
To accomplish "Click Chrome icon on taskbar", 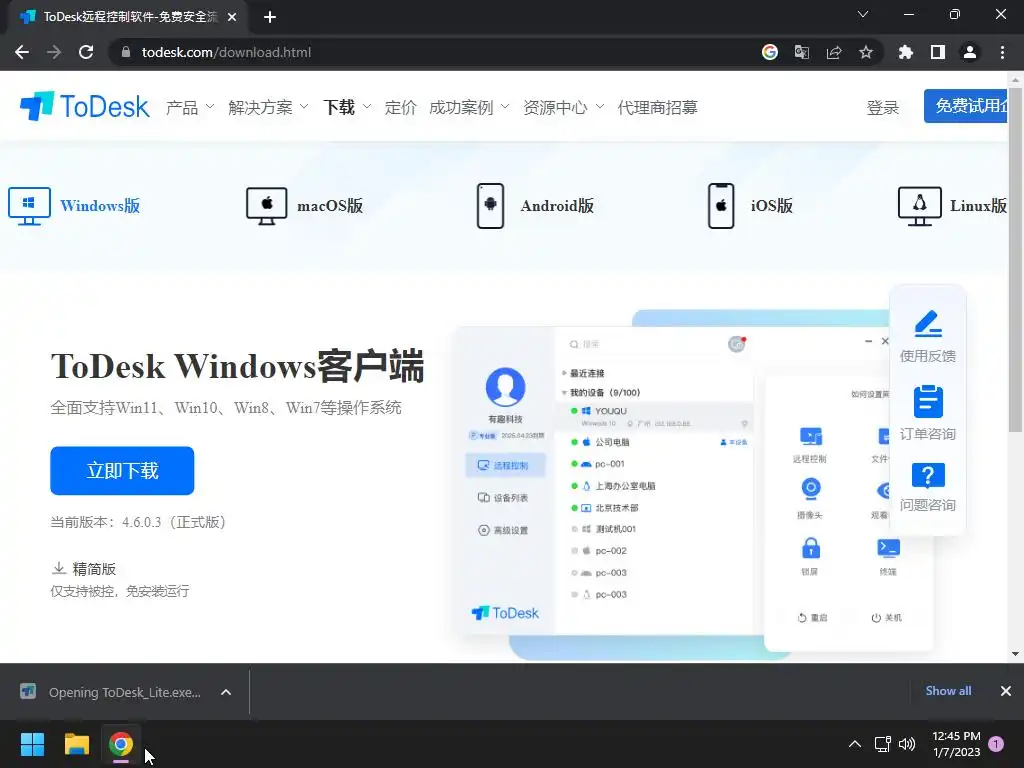I will 121,744.
